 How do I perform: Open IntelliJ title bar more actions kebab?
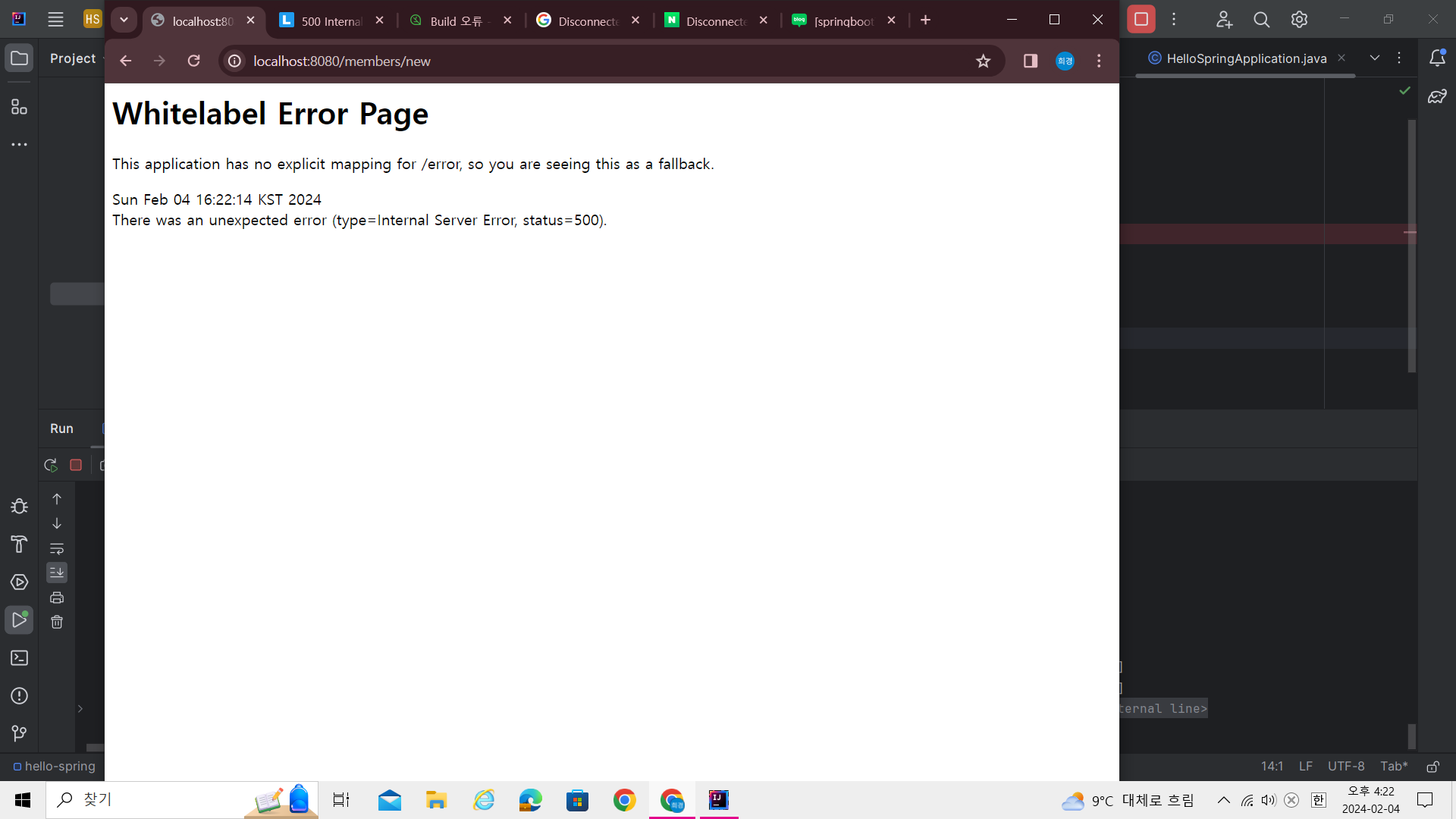[x=1174, y=19]
